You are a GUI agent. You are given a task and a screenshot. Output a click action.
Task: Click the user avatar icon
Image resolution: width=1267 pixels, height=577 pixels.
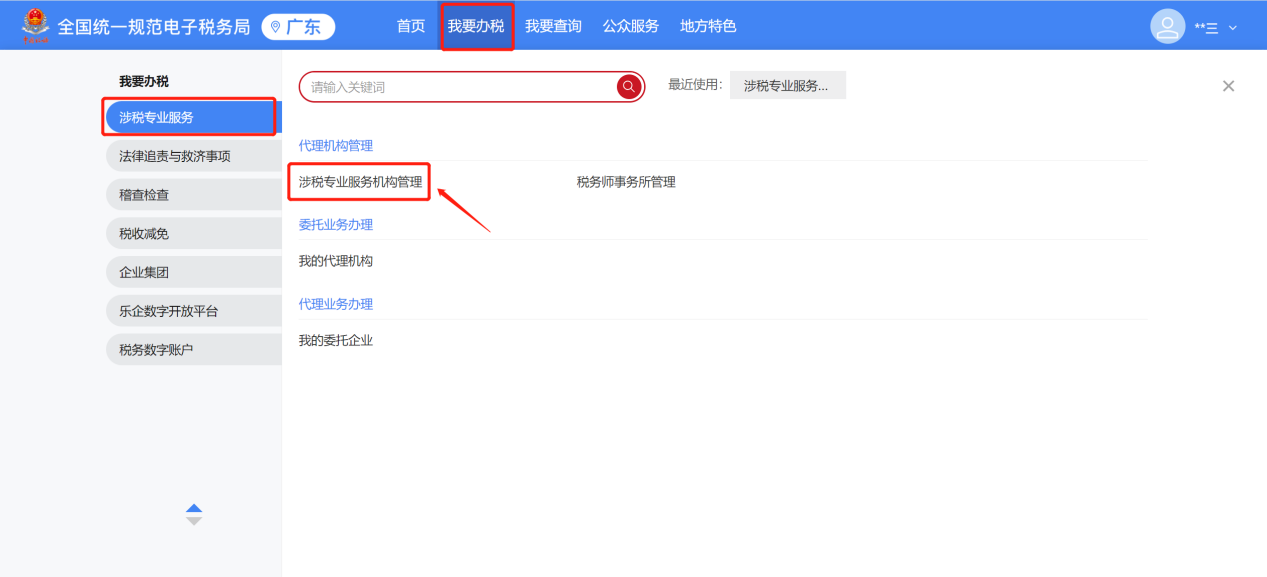coord(1167,26)
